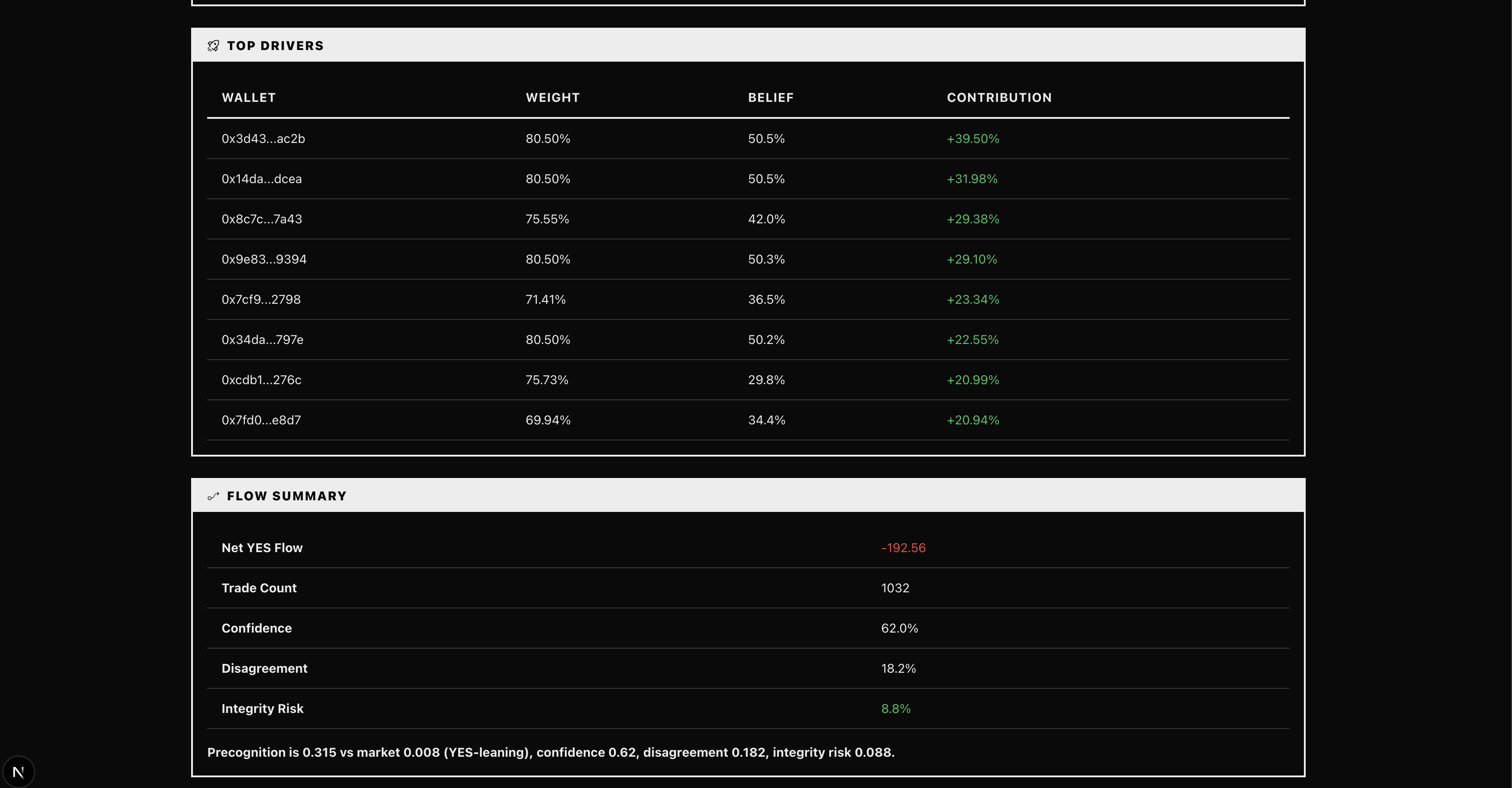The height and width of the screenshot is (788, 1512).
Task: Click the flow icon beside Flow Summary
Action: click(x=213, y=496)
